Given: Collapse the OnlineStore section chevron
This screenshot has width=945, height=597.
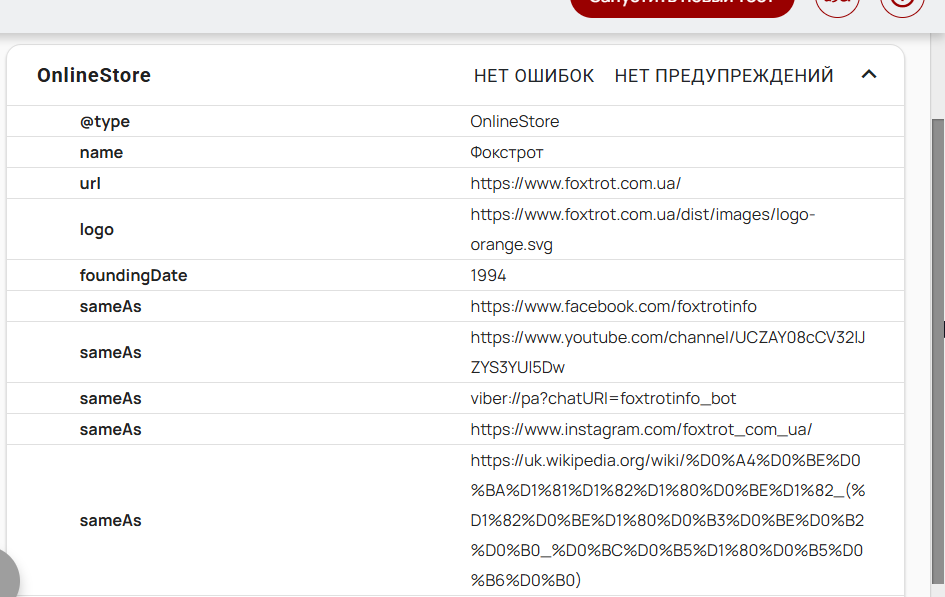Looking at the screenshot, I should 868,75.
